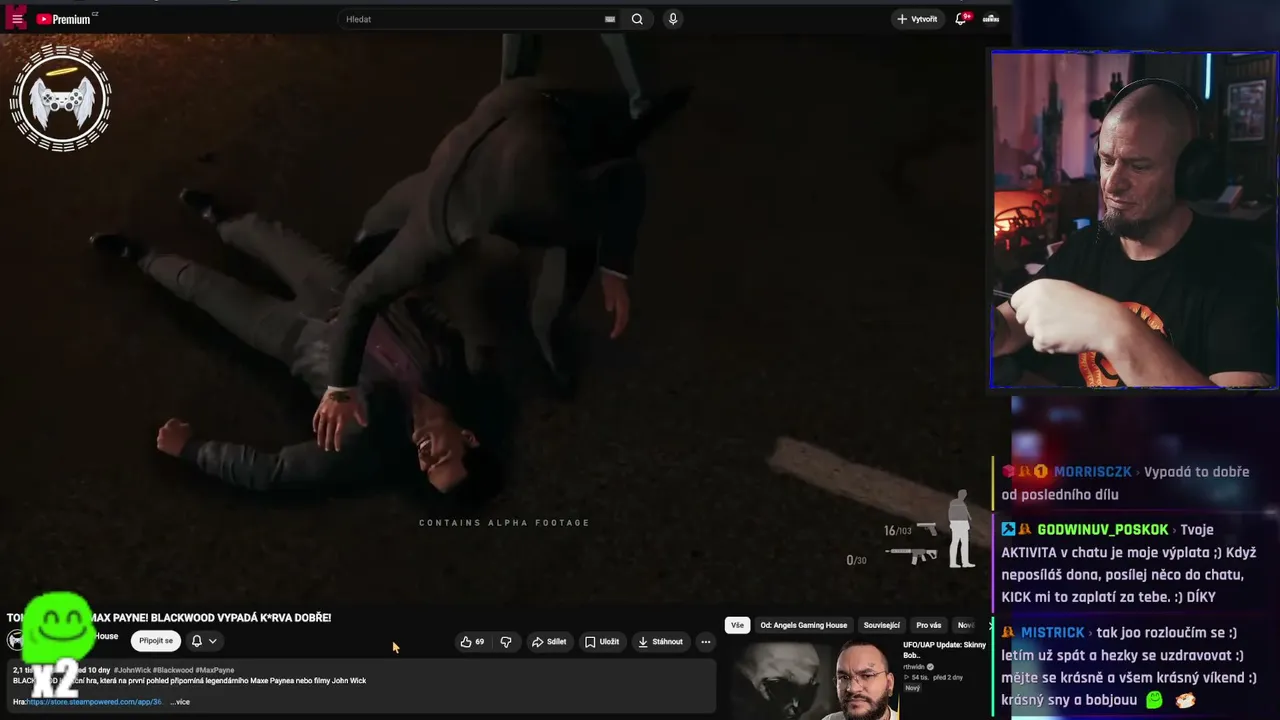Open more actions three-dot menu
The width and height of the screenshot is (1280, 720).
706,642
